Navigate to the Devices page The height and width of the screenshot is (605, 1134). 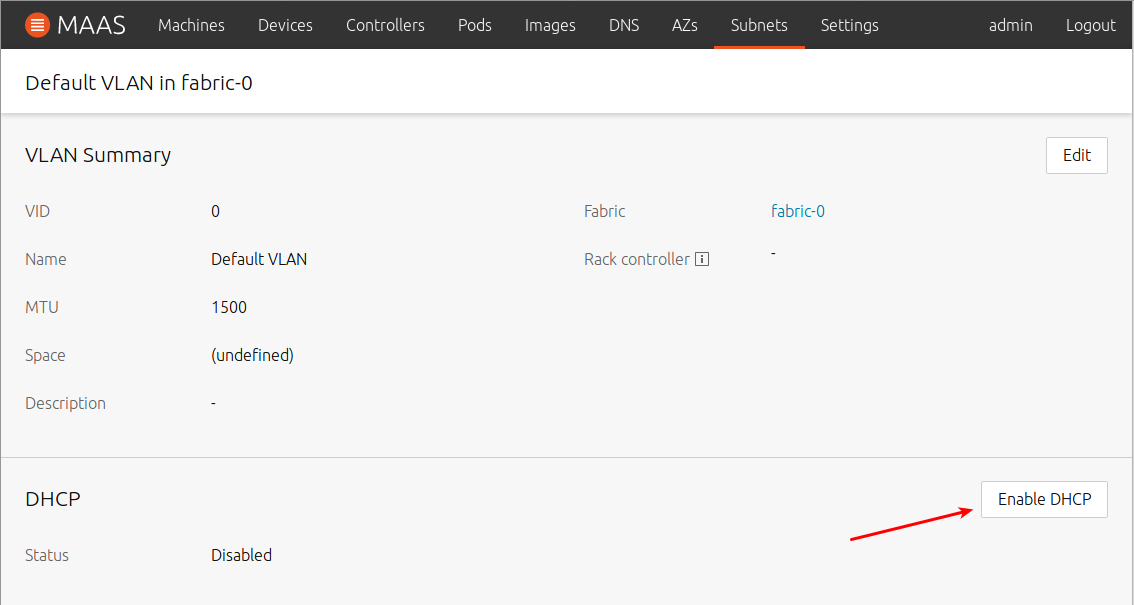pyautogui.click(x=285, y=25)
